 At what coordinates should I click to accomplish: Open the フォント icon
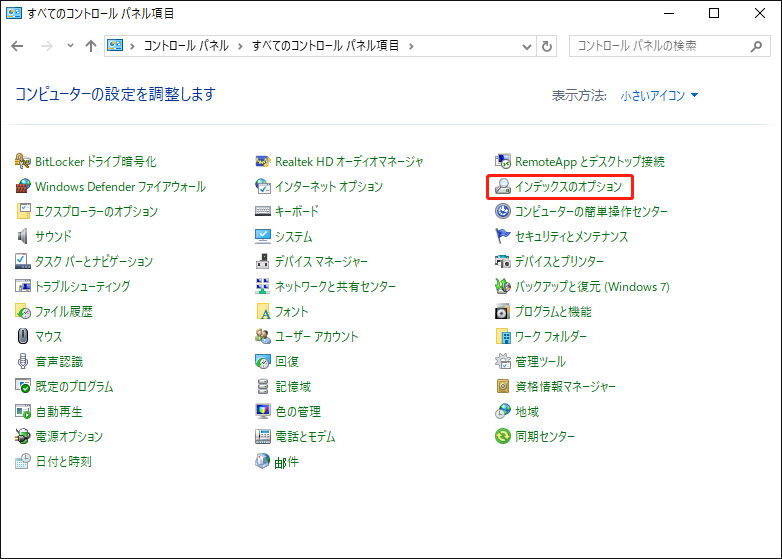click(263, 312)
